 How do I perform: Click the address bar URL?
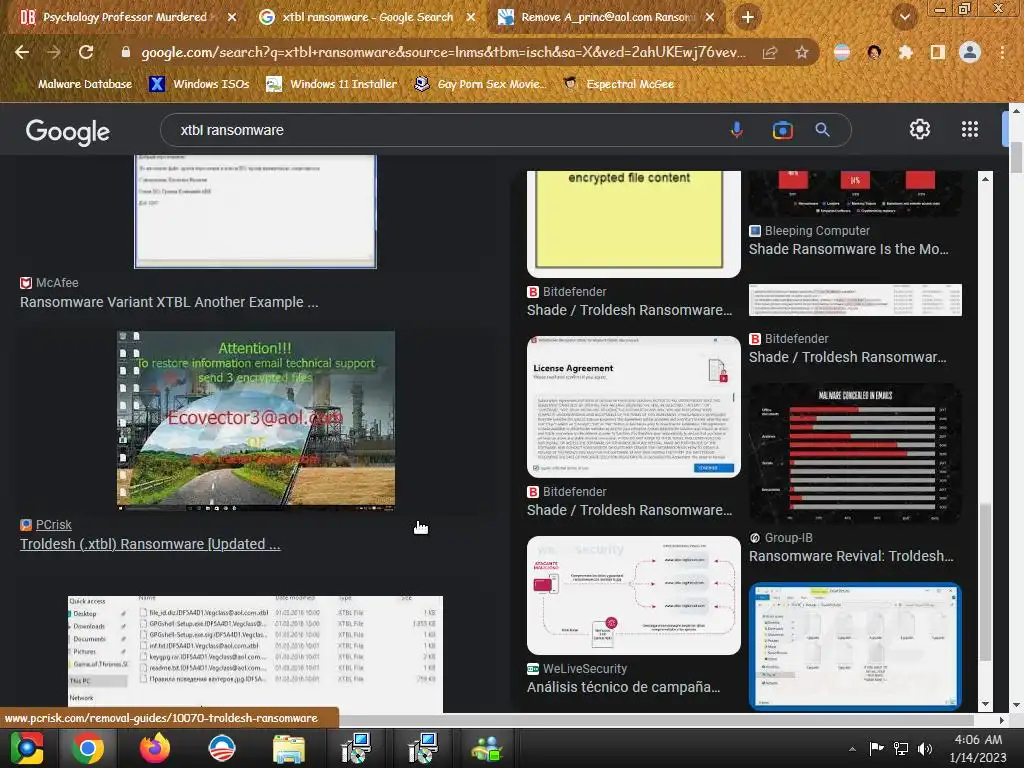point(443,52)
